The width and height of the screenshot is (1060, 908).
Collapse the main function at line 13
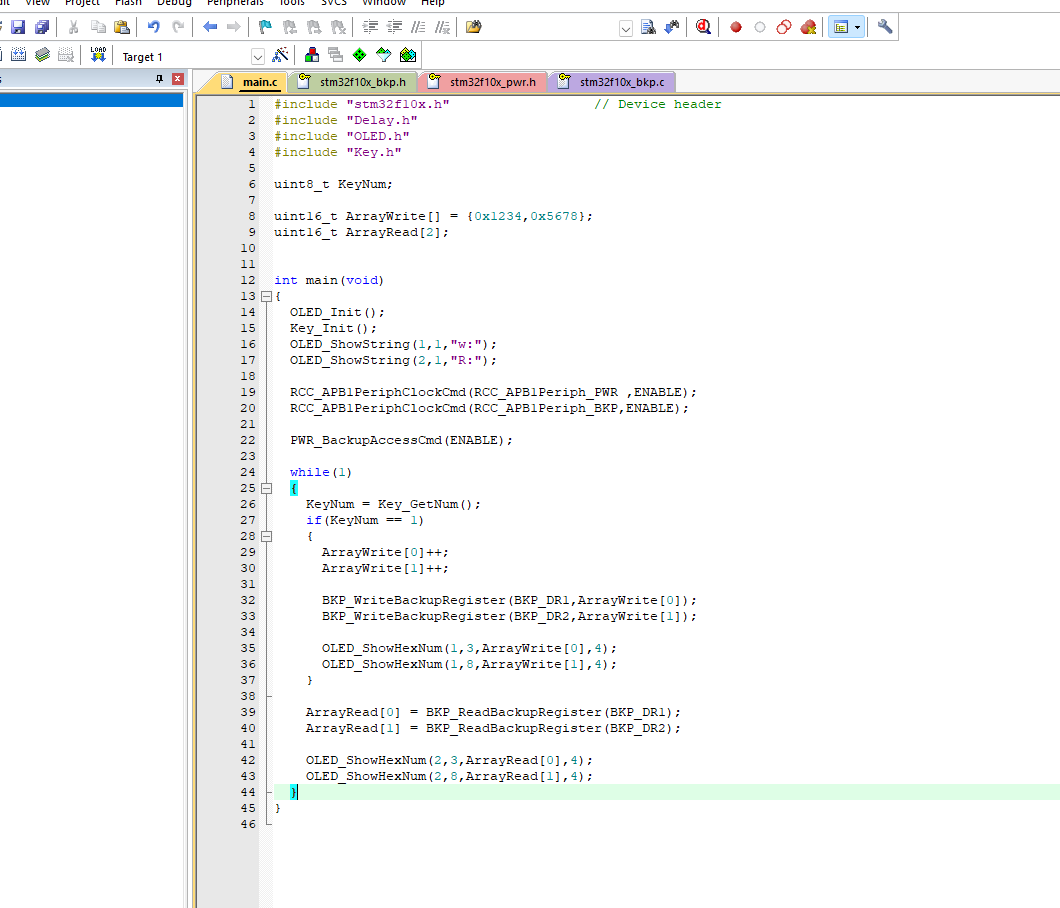[266, 296]
